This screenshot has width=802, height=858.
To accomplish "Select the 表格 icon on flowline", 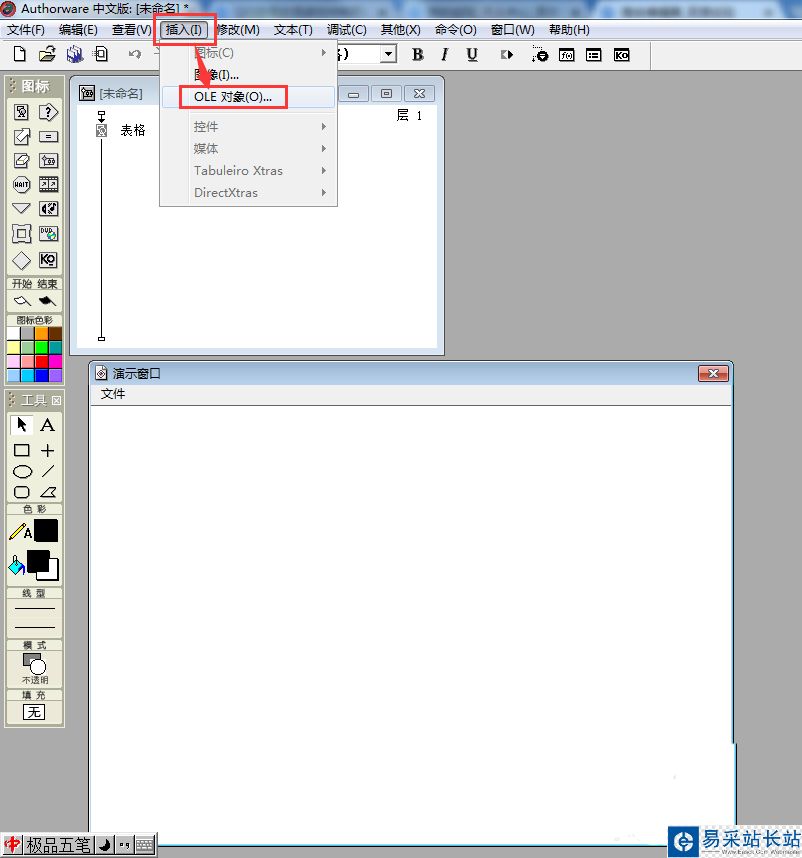I will pyautogui.click(x=102, y=130).
